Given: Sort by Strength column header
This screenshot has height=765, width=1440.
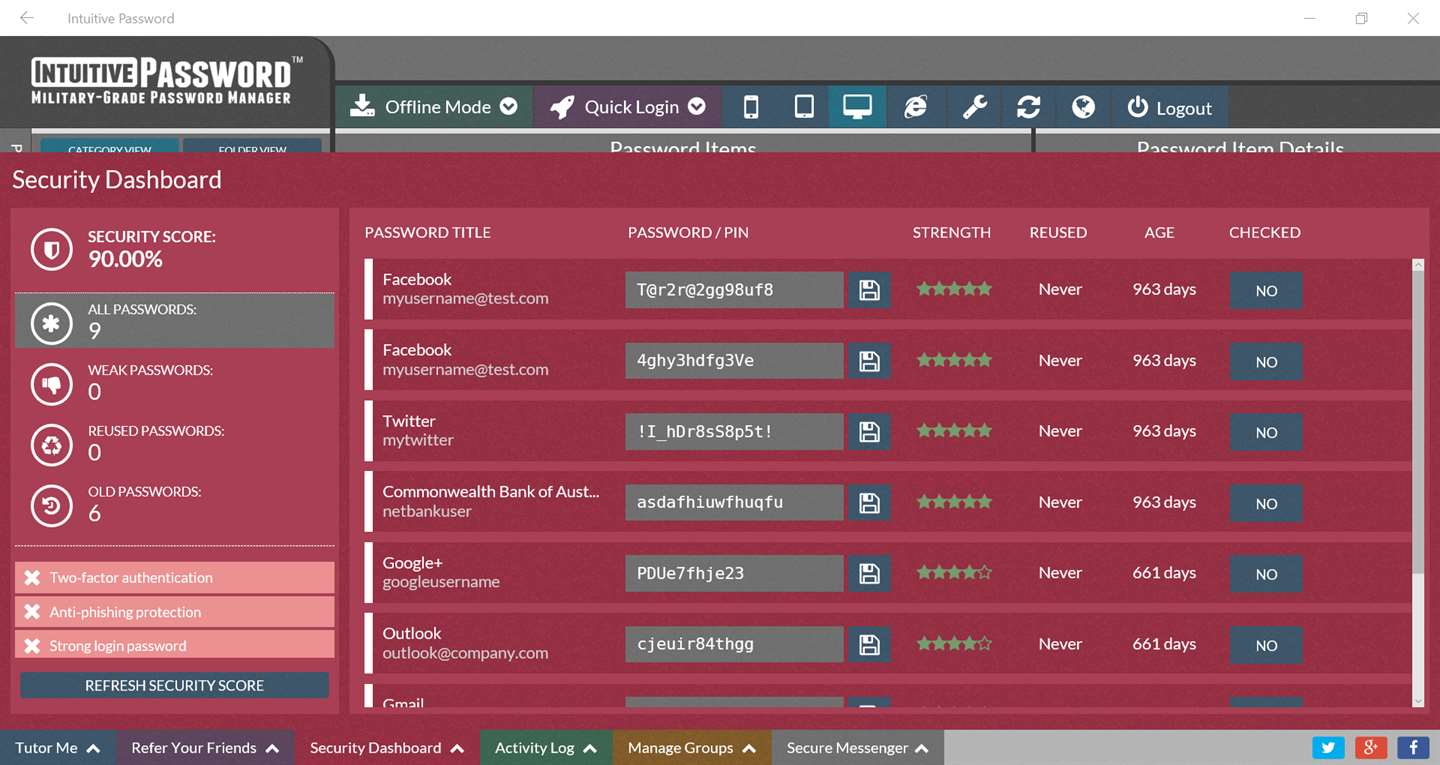Looking at the screenshot, I should click(952, 232).
